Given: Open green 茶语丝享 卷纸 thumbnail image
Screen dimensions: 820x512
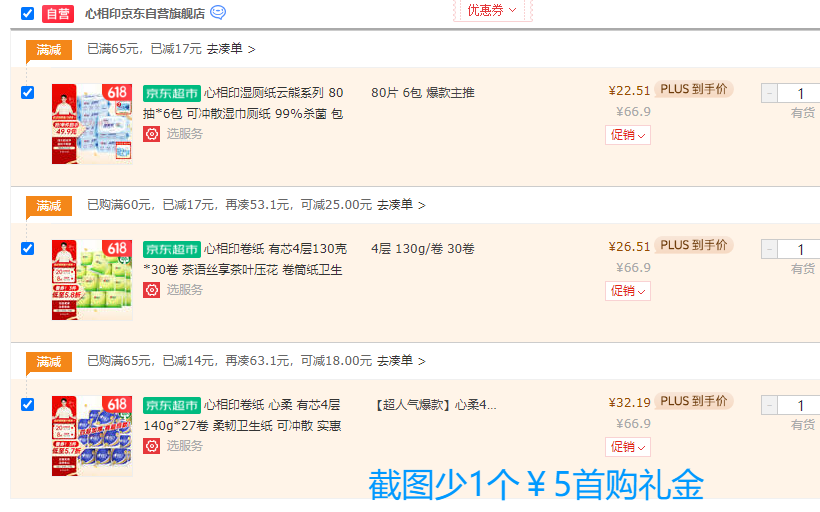Looking at the screenshot, I should click(x=92, y=280).
